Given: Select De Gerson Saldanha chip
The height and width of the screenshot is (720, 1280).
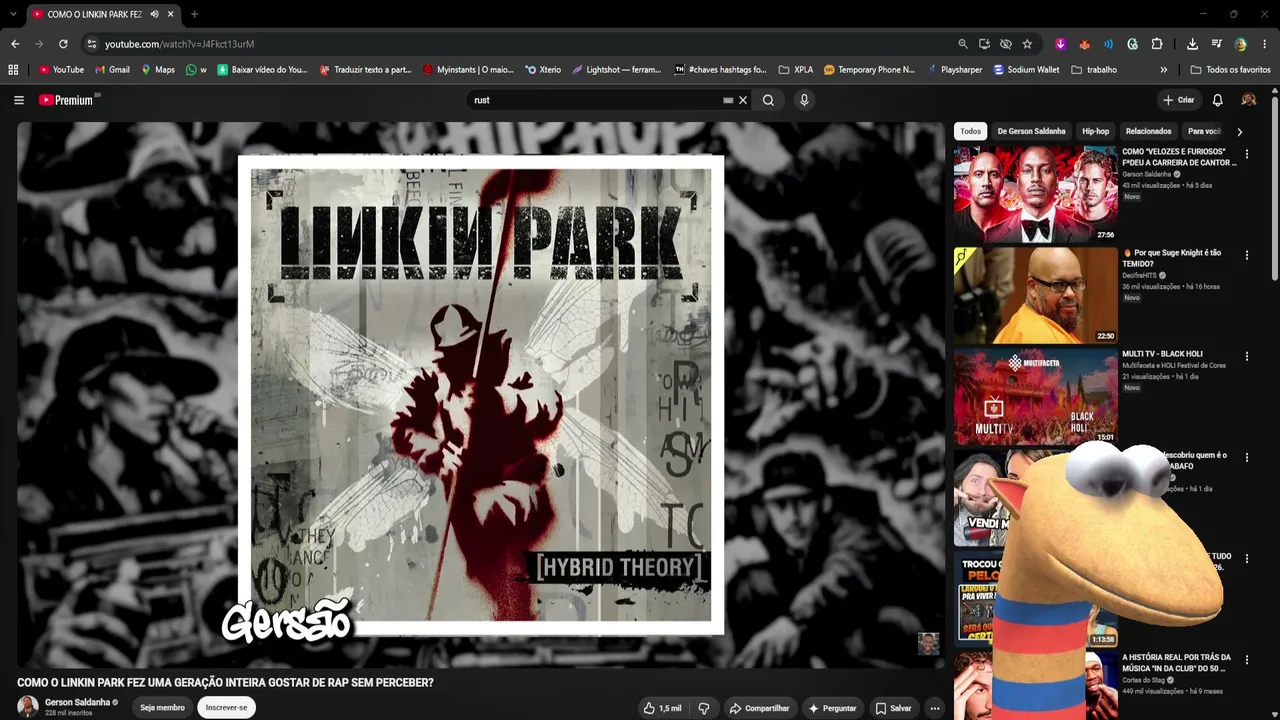Looking at the screenshot, I should pos(1031,131).
